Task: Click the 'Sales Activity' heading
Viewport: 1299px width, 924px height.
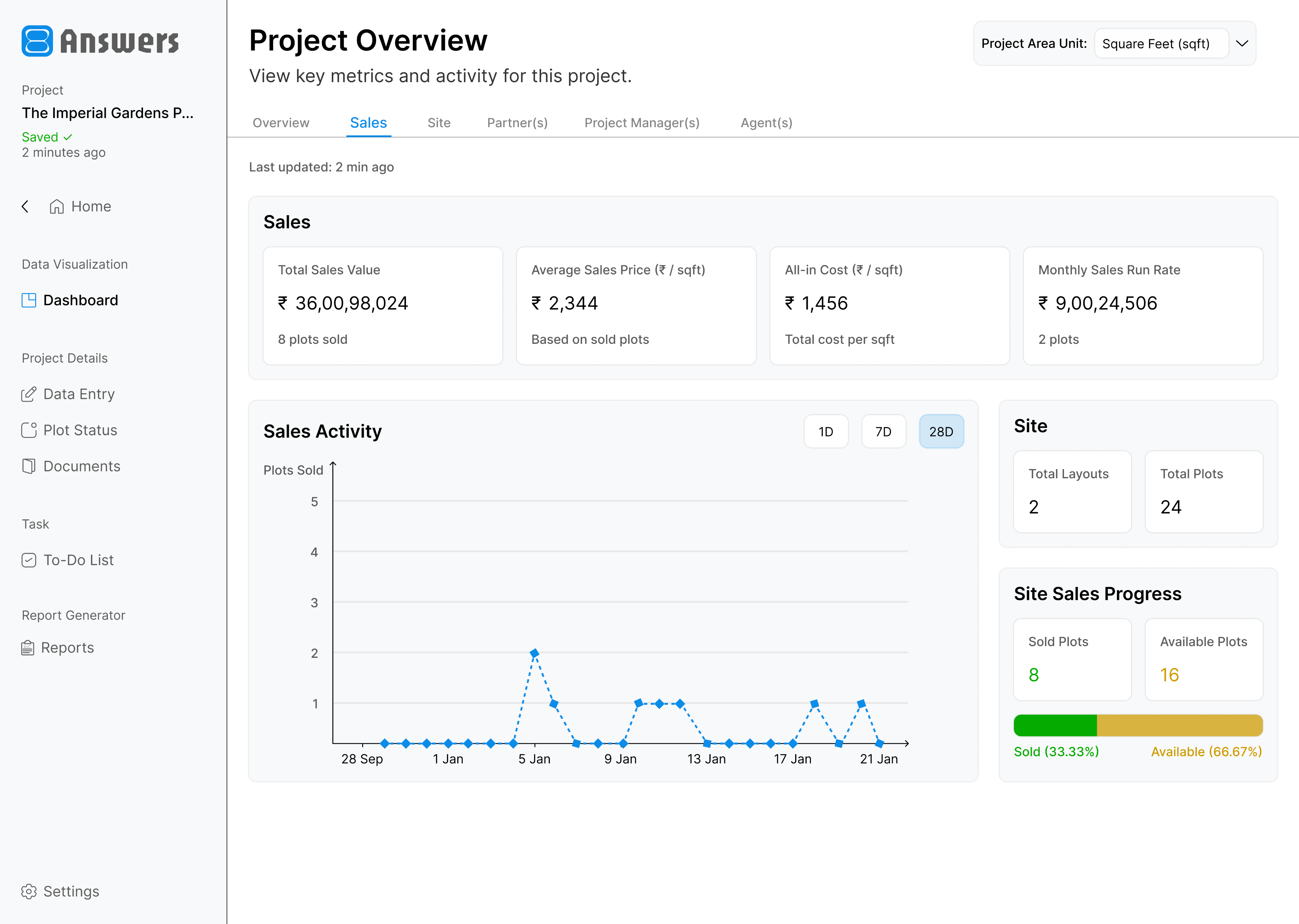Action: (x=323, y=431)
